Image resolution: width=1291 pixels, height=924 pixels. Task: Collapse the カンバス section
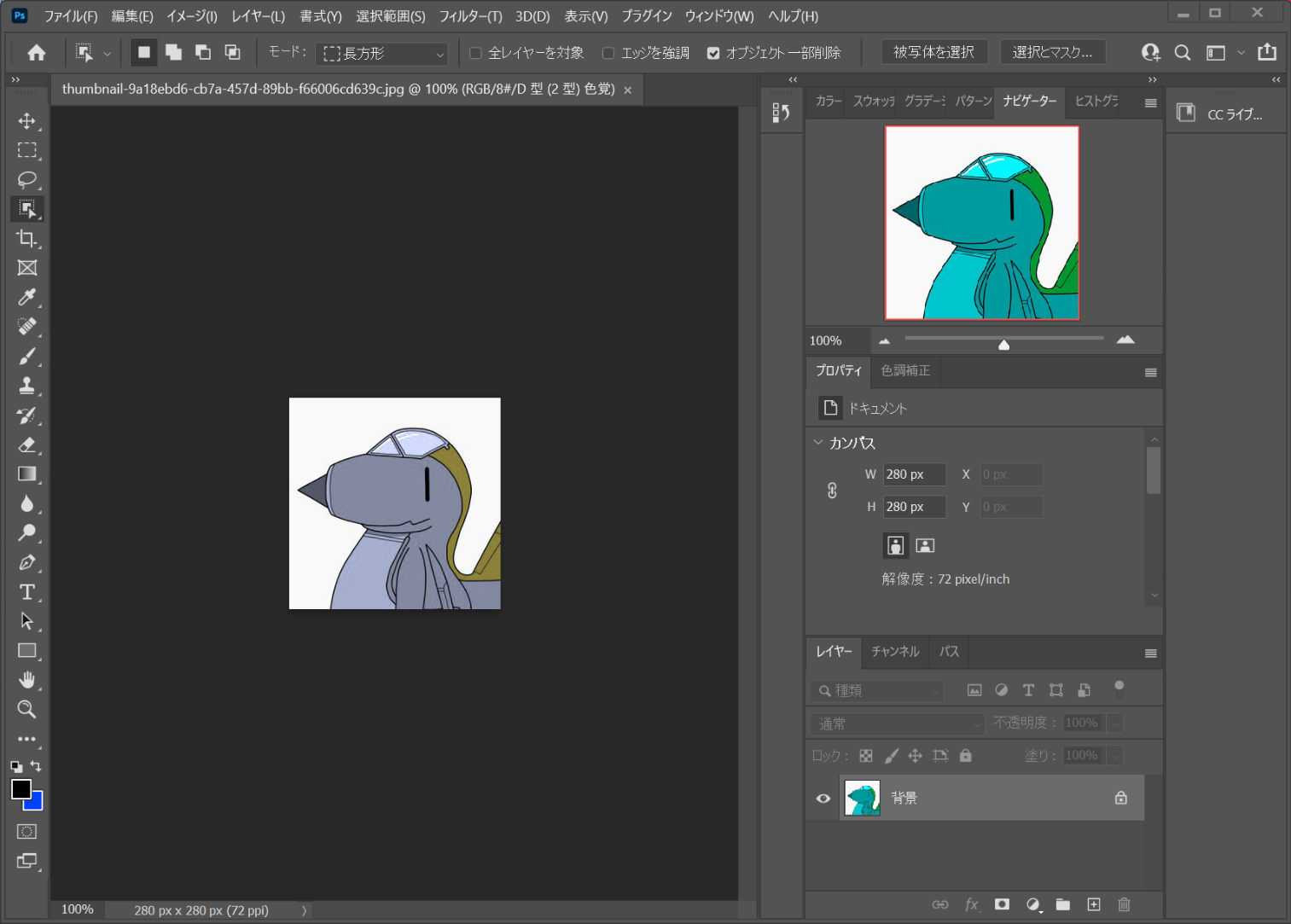[818, 443]
